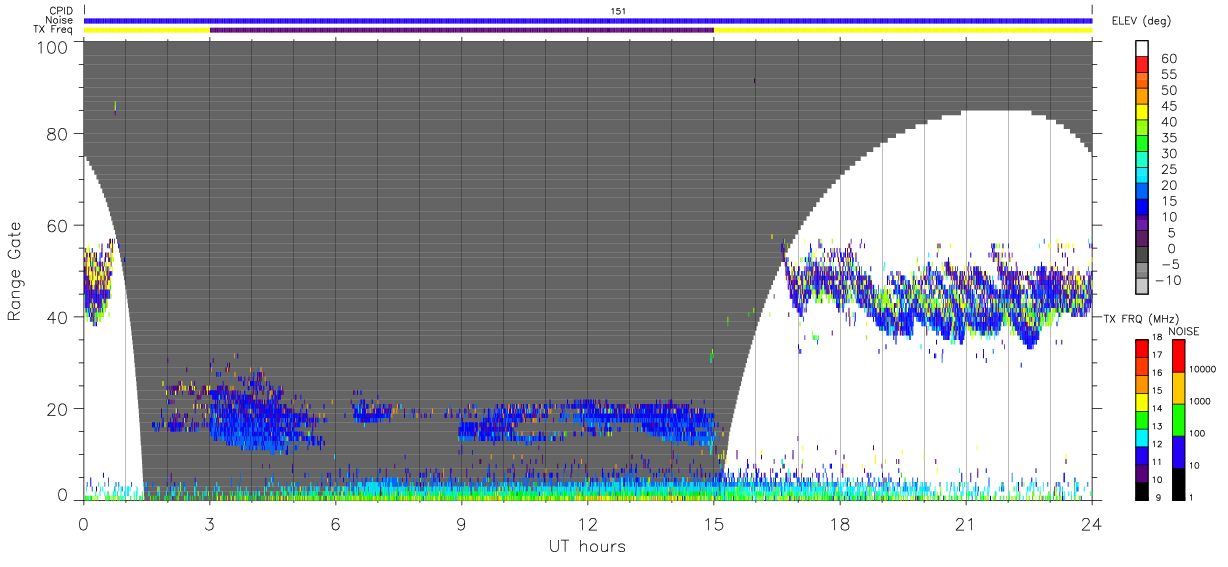Click the "UT hours" x-axis title
Image resolution: width=1228 pixels, height=567 pixels.
[587, 546]
